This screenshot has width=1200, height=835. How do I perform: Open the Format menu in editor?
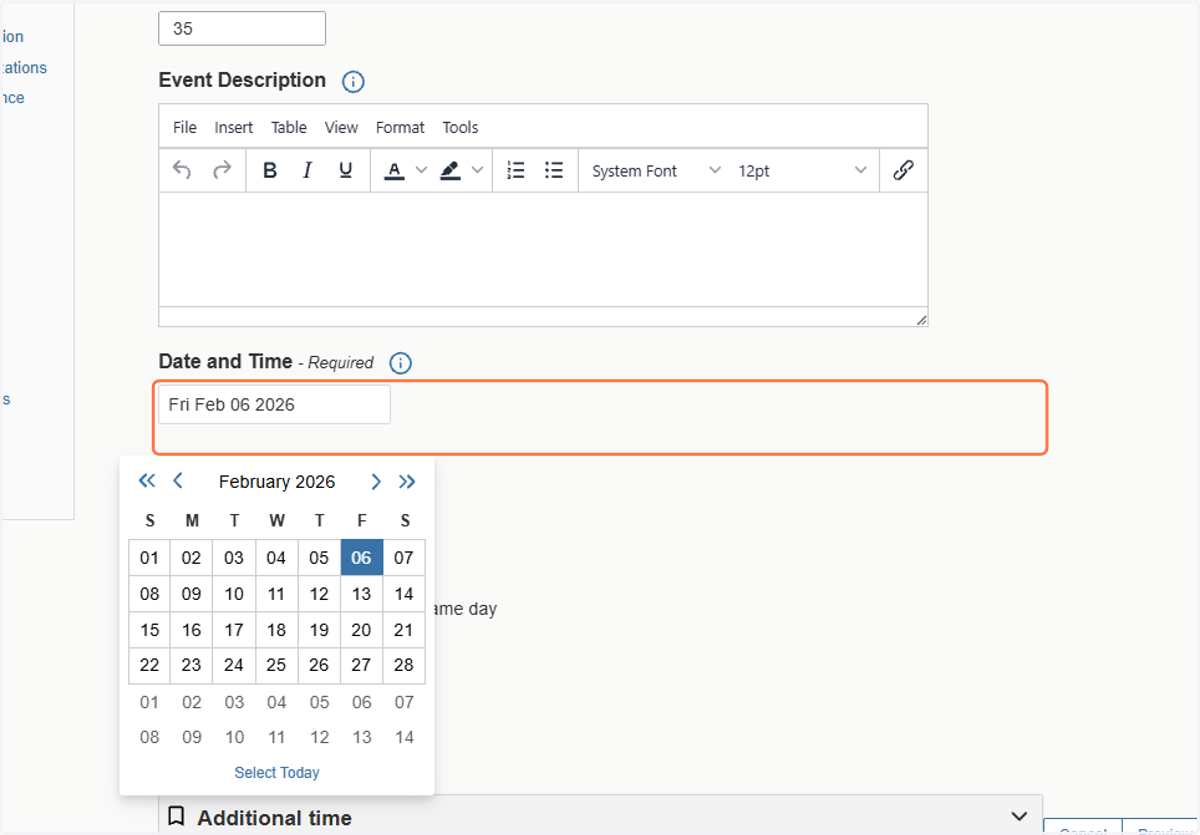pos(400,127)
